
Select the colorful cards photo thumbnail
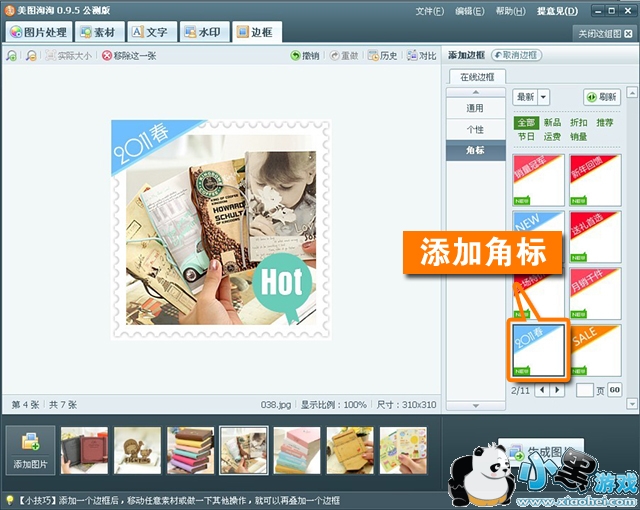click(x=403, y=450)
